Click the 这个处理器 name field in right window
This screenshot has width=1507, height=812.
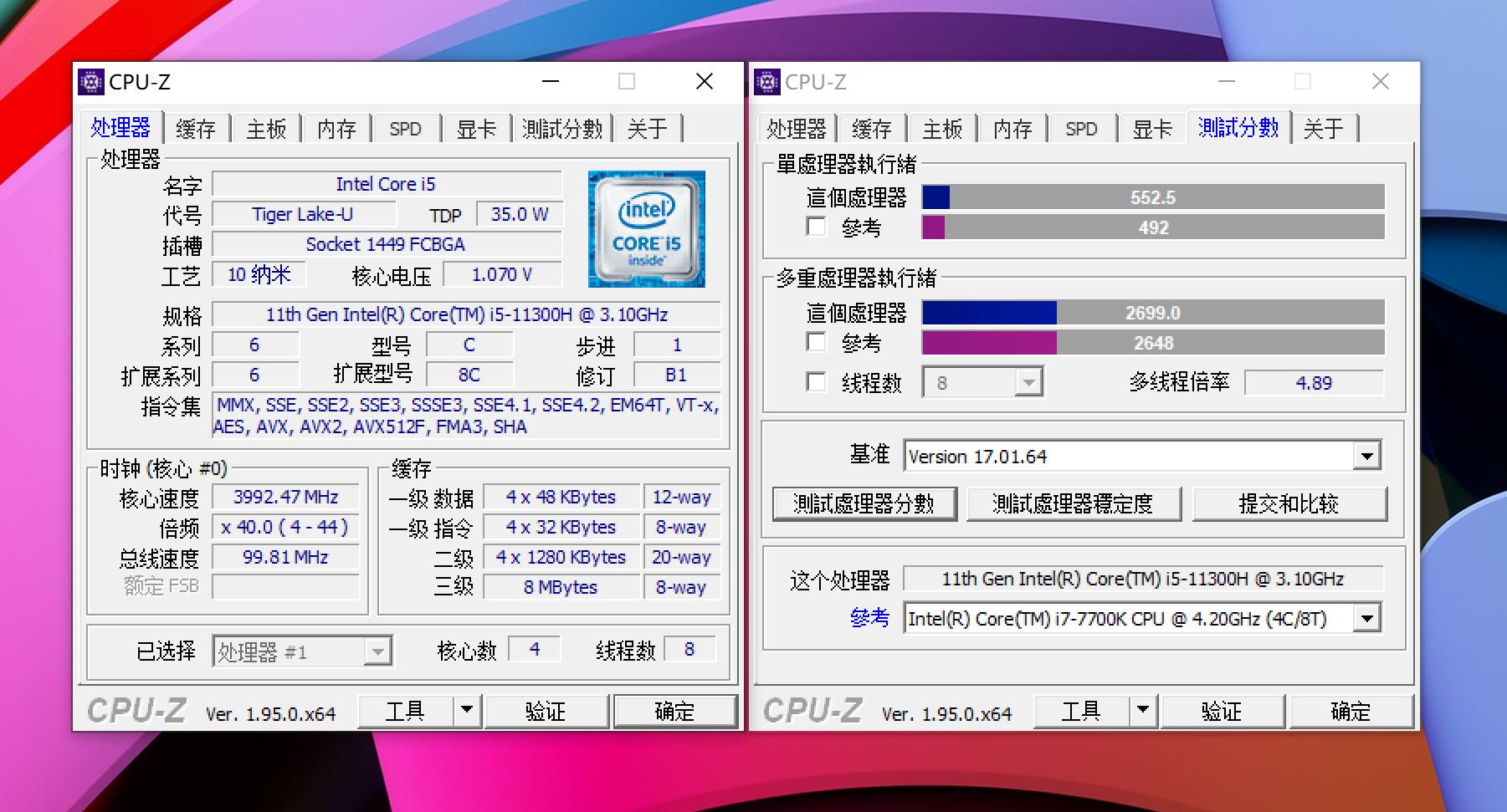pos(1143,579)
